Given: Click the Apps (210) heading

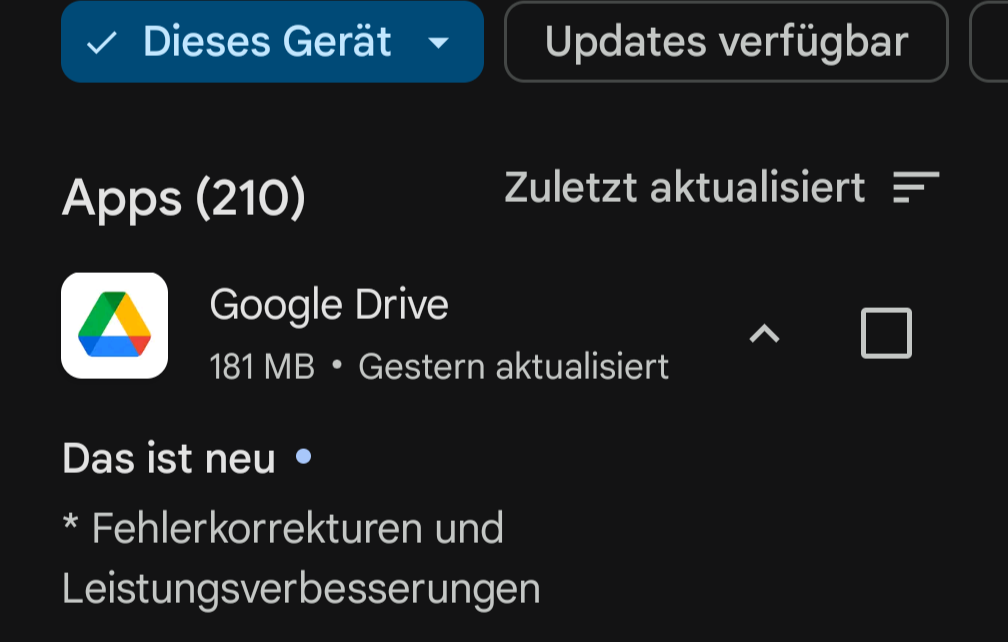Looking at the screenshot, I should point(183,198).
